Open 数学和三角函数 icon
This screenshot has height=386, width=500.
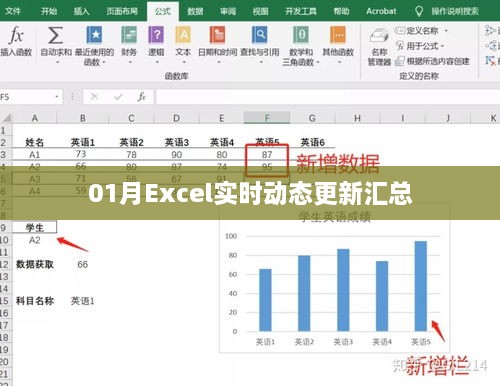point(301,35)
